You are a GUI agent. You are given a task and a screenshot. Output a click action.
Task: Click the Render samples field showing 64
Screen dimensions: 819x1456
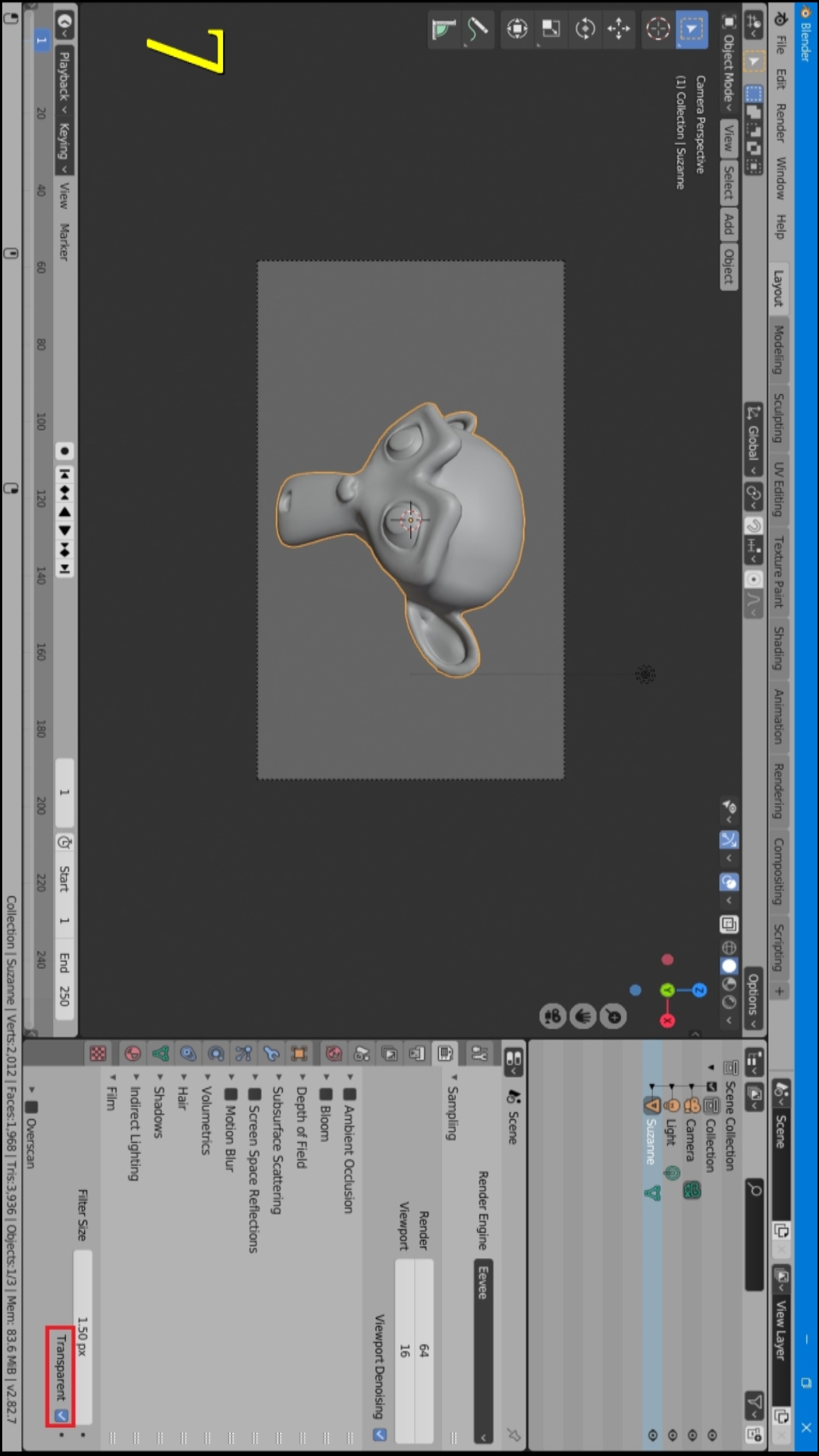(424, 1351)
